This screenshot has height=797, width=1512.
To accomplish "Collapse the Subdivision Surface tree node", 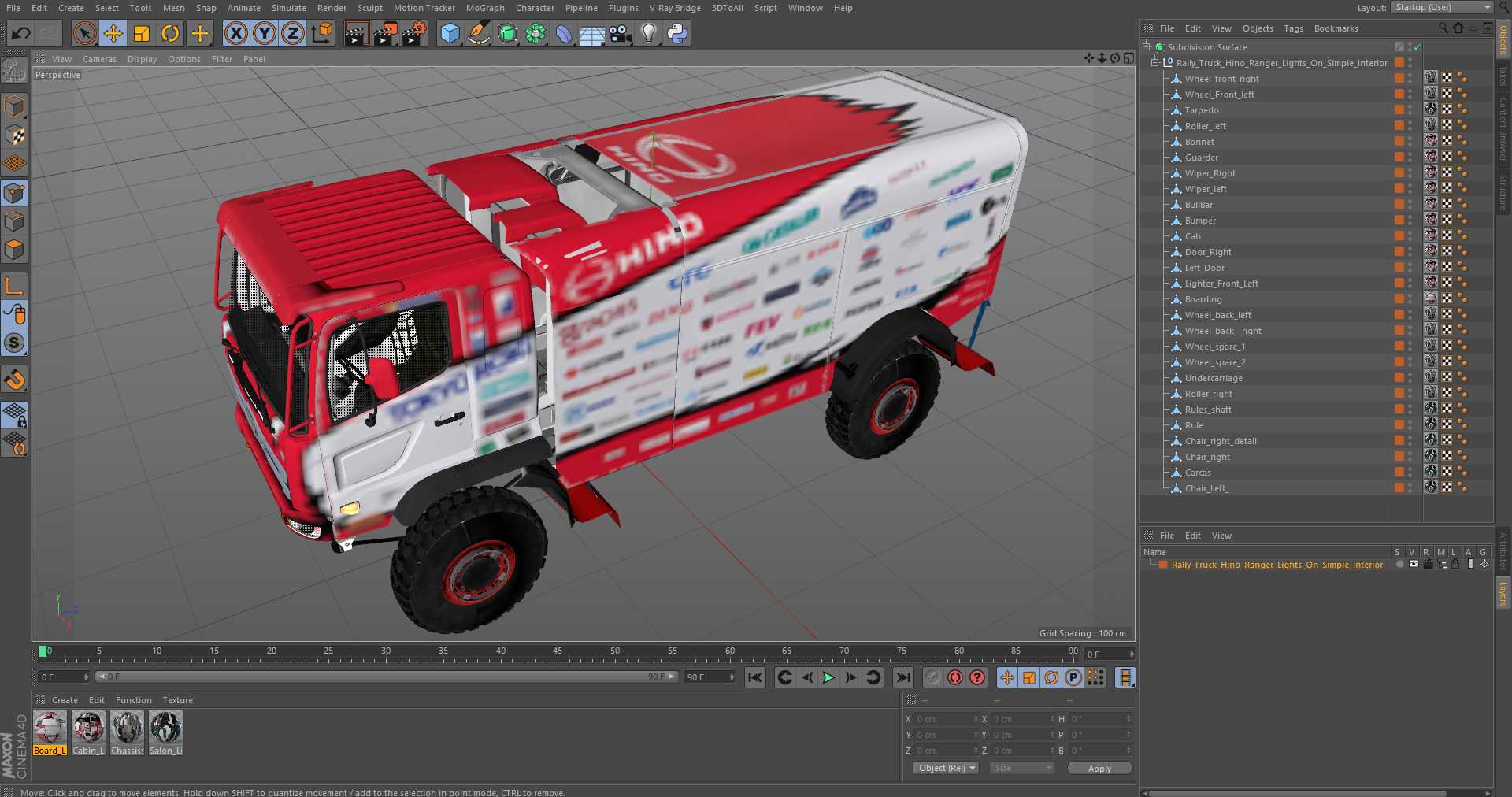I will [1147, 46].
